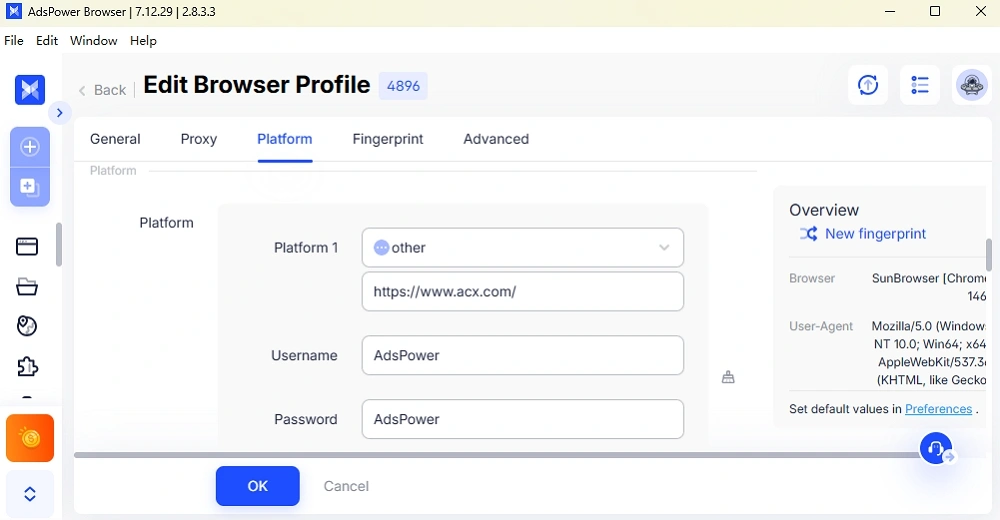The image size is (1000, 520).
Task: Click the upload sync icon at top right
Action: [x=868, y=85]
